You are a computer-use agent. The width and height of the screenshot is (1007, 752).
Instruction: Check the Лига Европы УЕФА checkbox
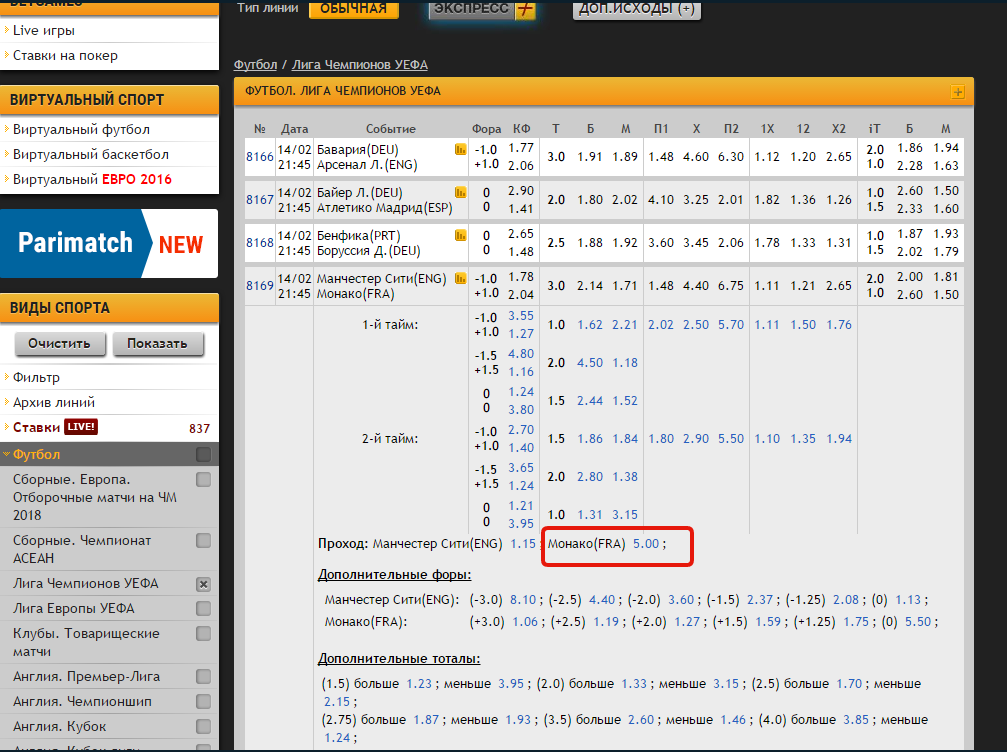[204, 609]
